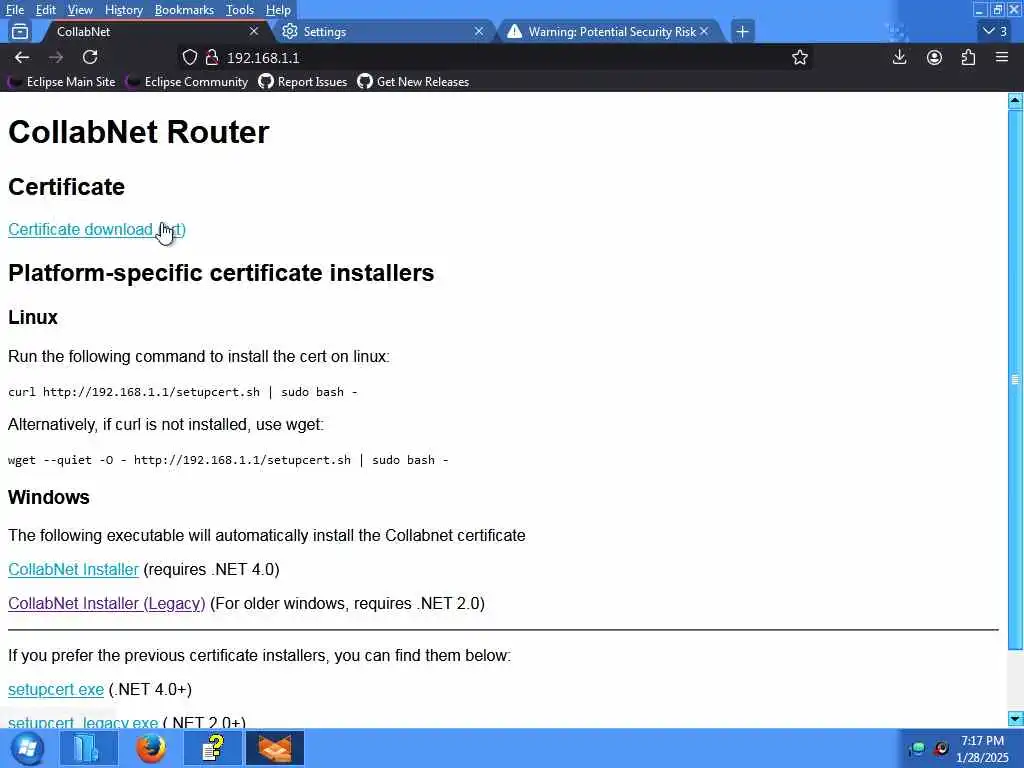Open the History menu
Screen dimensions: 1024x768
pyautogui.click(x=123, y=10)
